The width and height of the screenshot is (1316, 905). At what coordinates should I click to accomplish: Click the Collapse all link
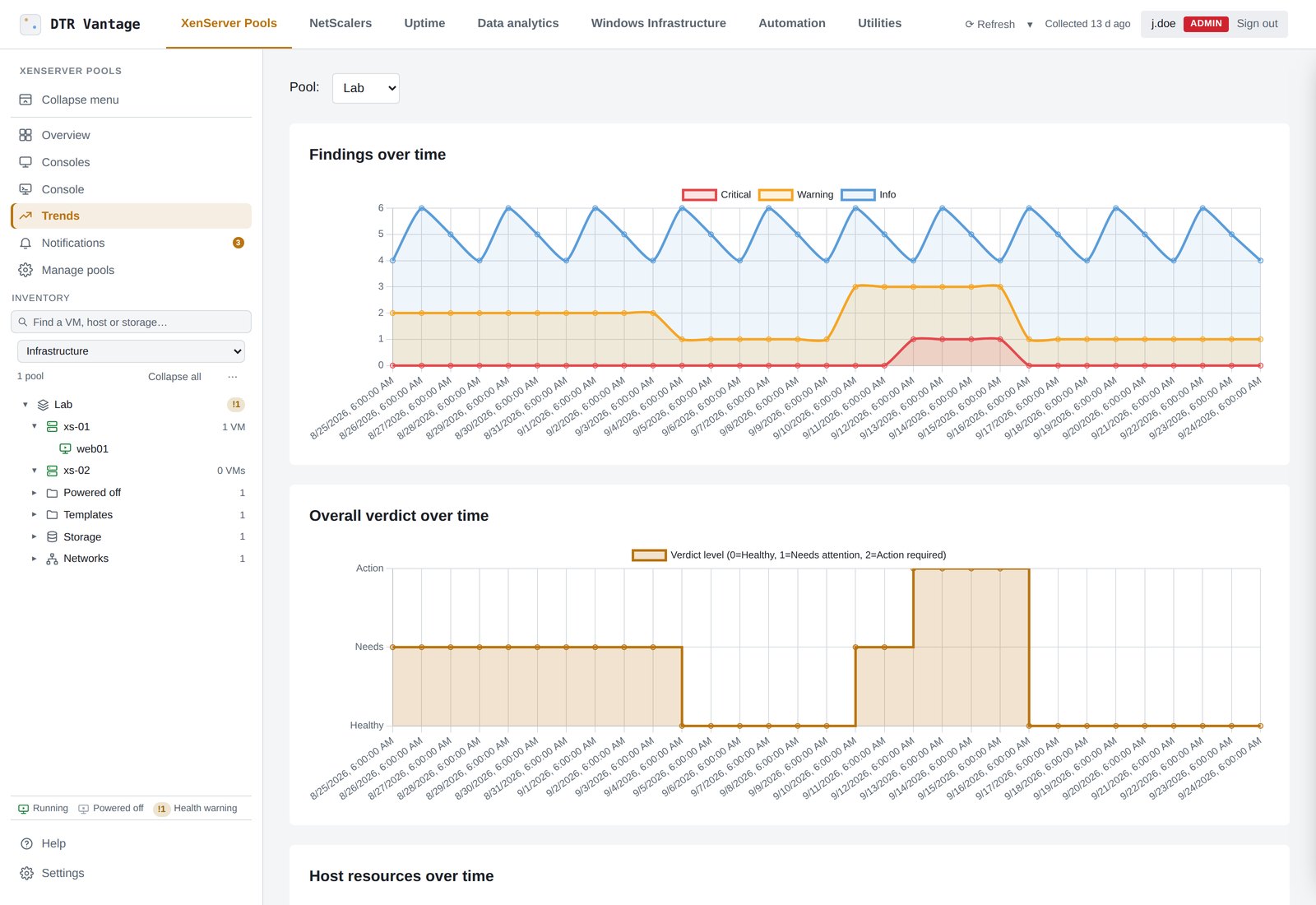tap(174, 377)
